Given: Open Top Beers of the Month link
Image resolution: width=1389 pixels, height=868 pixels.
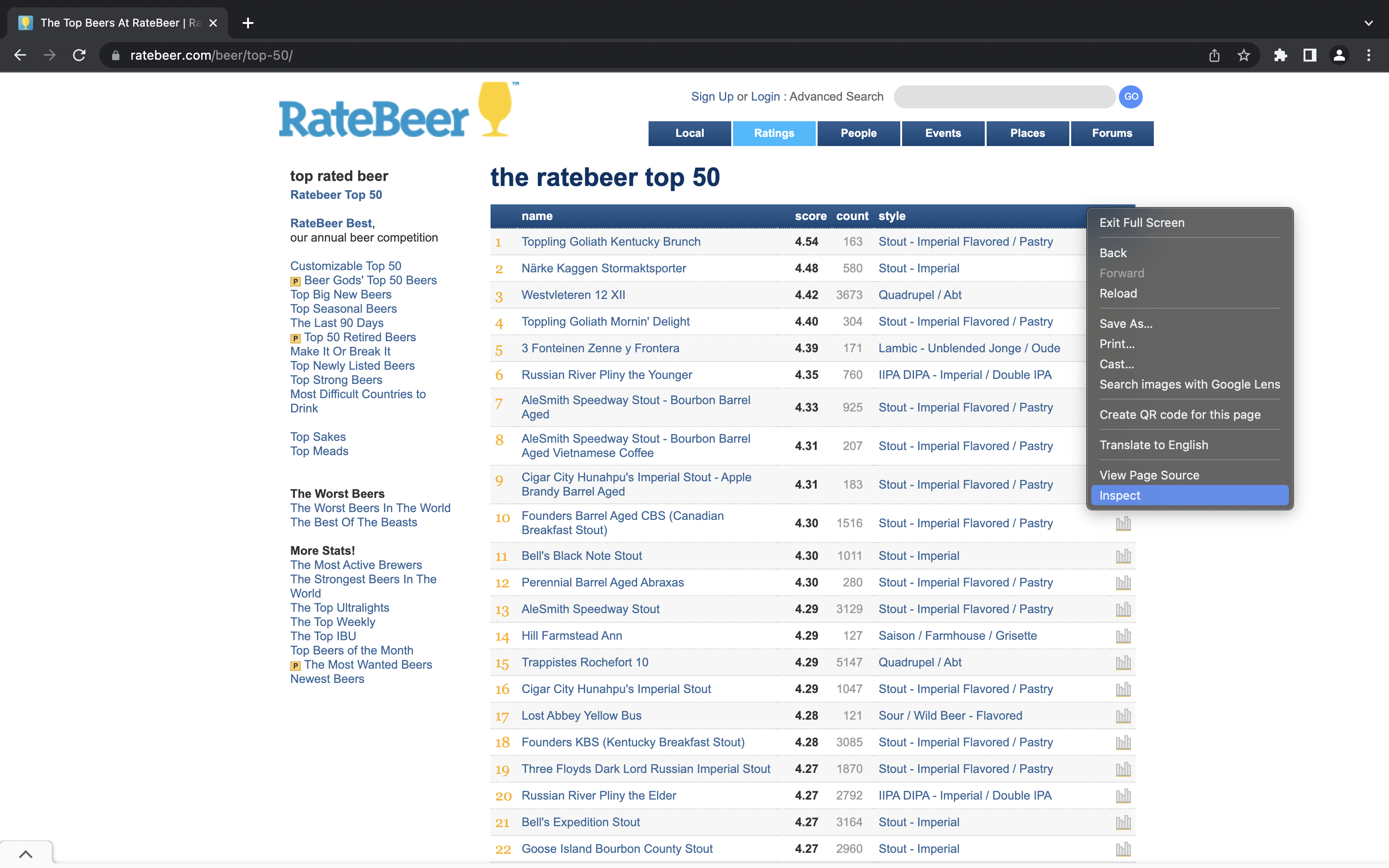Looking at the screenshot, I should pos(351,650).
